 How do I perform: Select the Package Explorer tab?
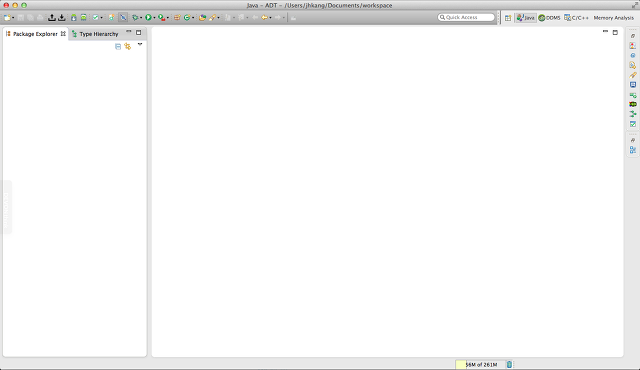click(x=35, y=34)
